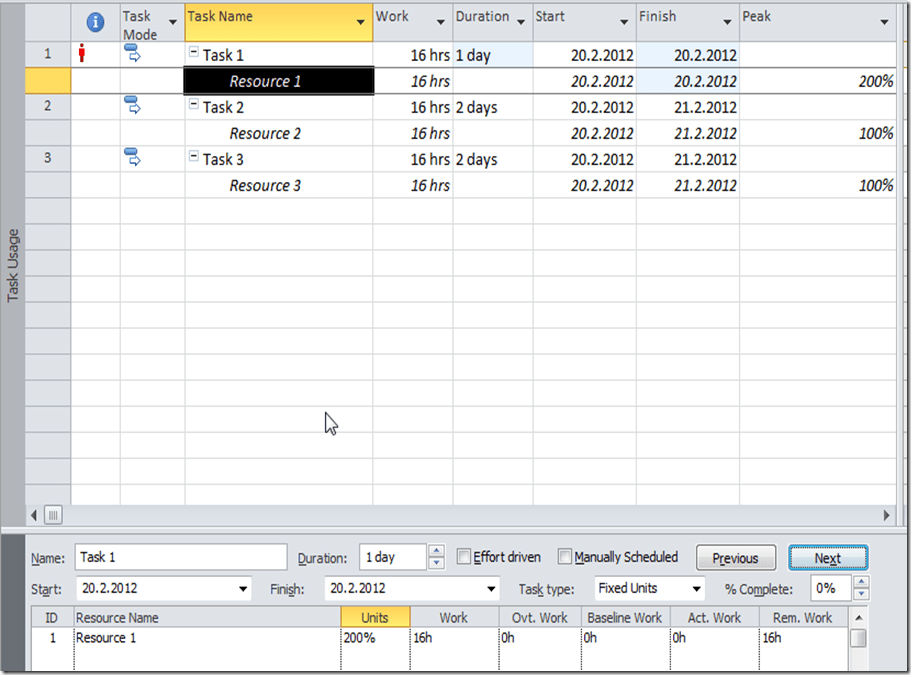
Task: Click the overallocation red person icon for Task 1
Action: [x=82, y=54]
